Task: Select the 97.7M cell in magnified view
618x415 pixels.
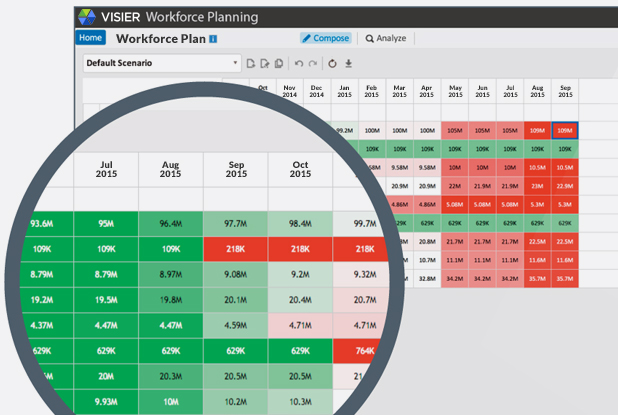Action: click(236, 224)
